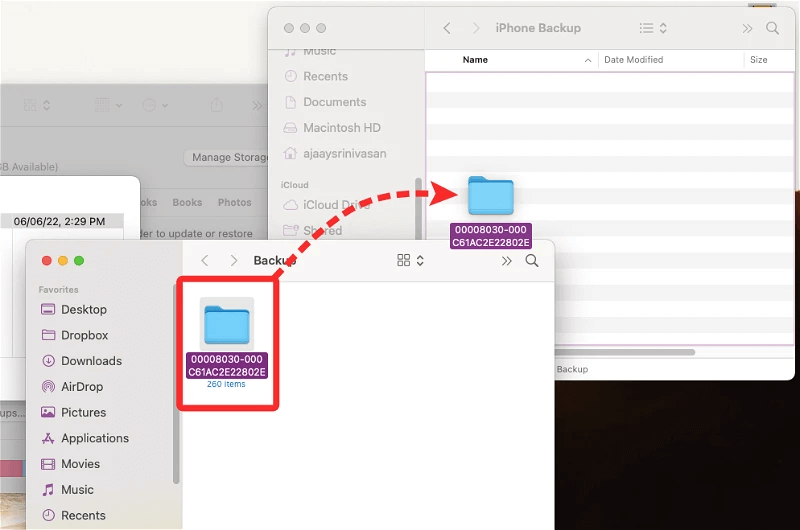This screenshot has height=530, width=800.
Task: Go back in the Backup window
Action: point(205,261)
